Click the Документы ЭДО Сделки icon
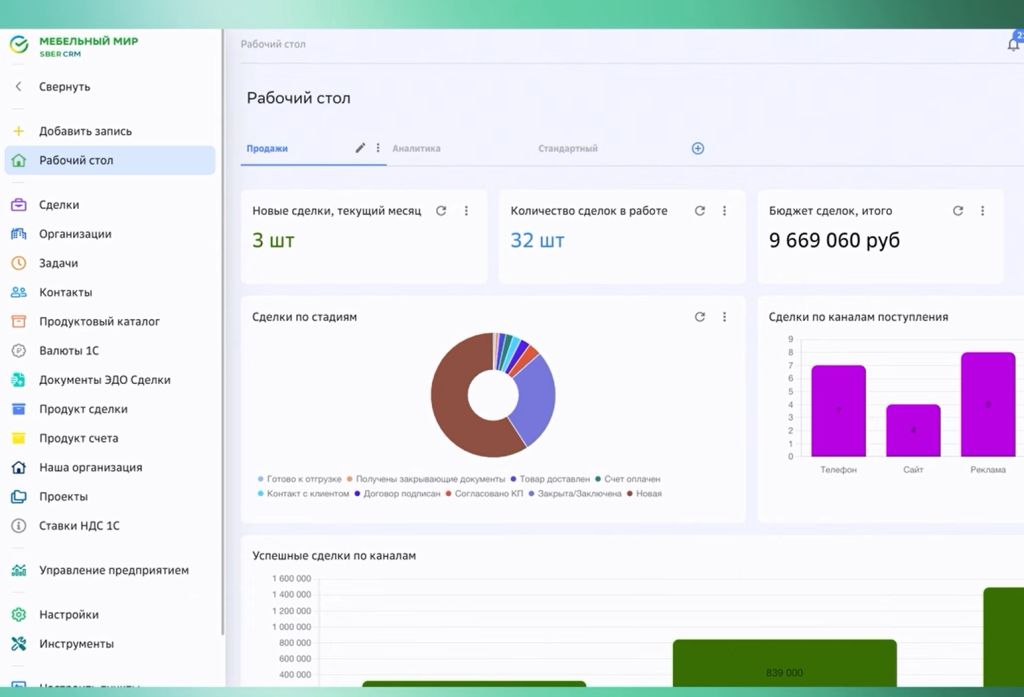 tap(18, 380)
